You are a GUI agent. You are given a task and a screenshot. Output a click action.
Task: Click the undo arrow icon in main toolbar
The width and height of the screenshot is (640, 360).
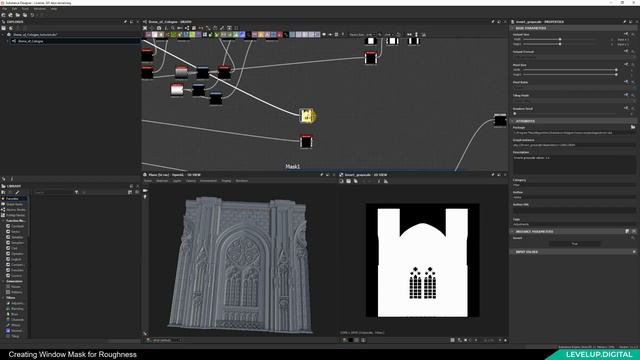pos(32,15)
